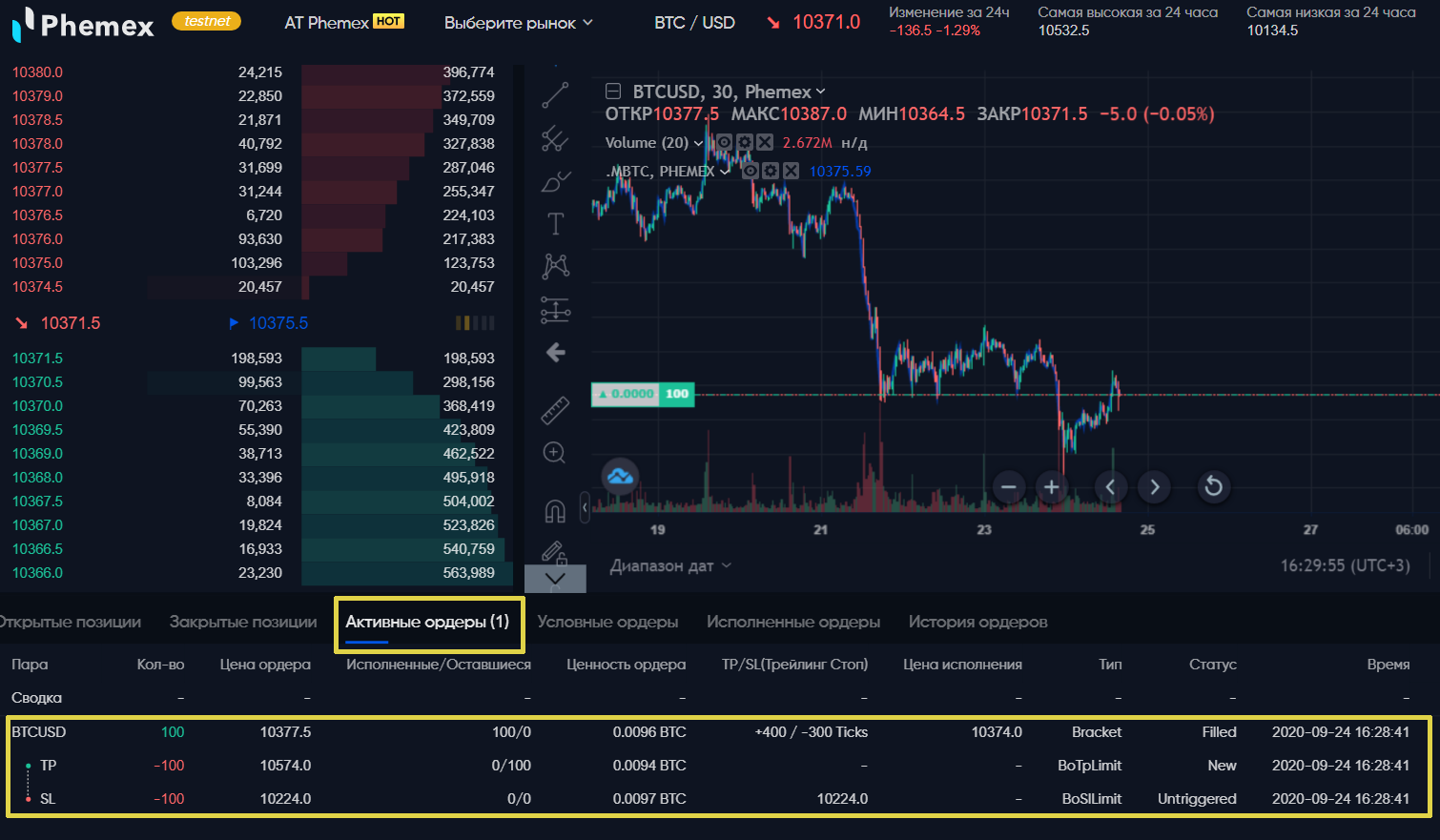Remove the Volume indicator
Viewport: 1440px width, 840px height.
[765, 143]
